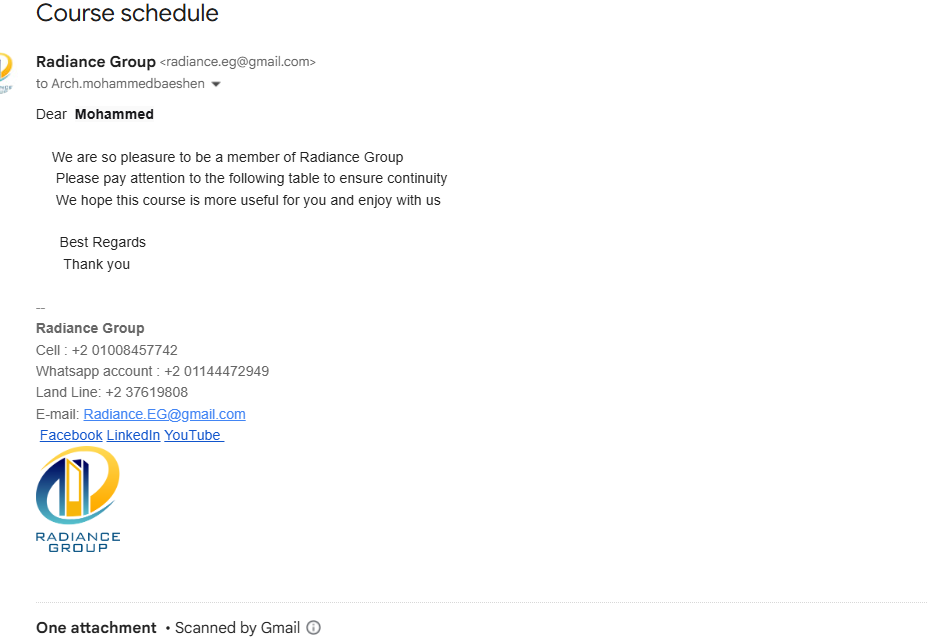
Task: Click the bold name Mohammed in greeting
Action: 114,114
